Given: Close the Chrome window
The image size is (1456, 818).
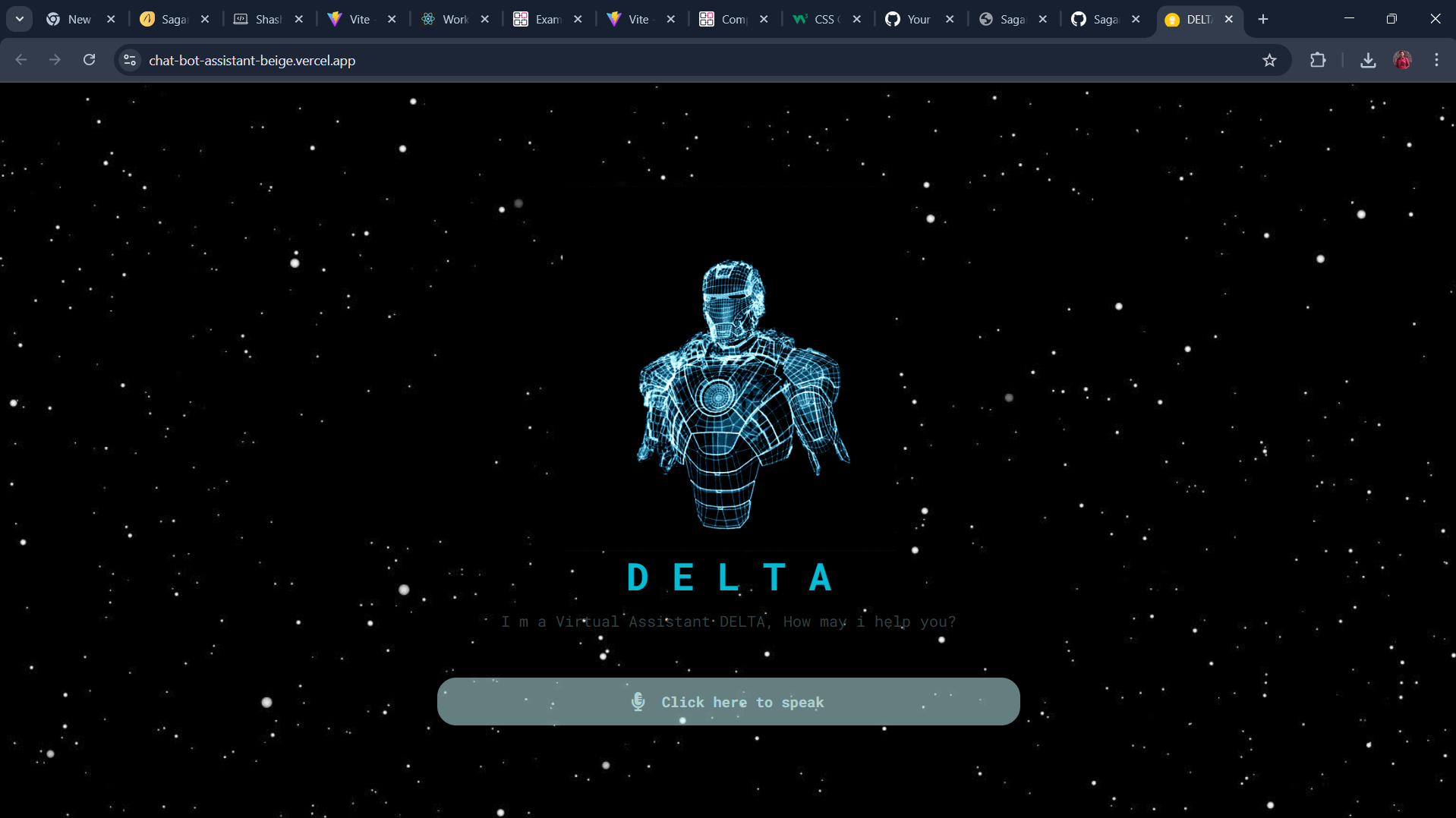Looking at the screenshot, I should 1435,19.
